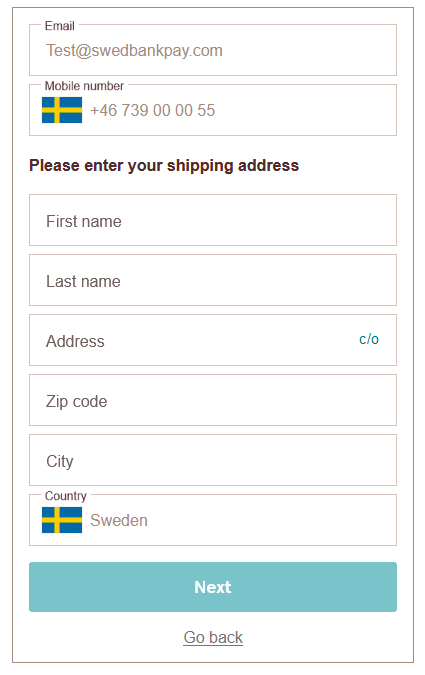
Task: Click the Mobile number field label
Action: [84, 86]
